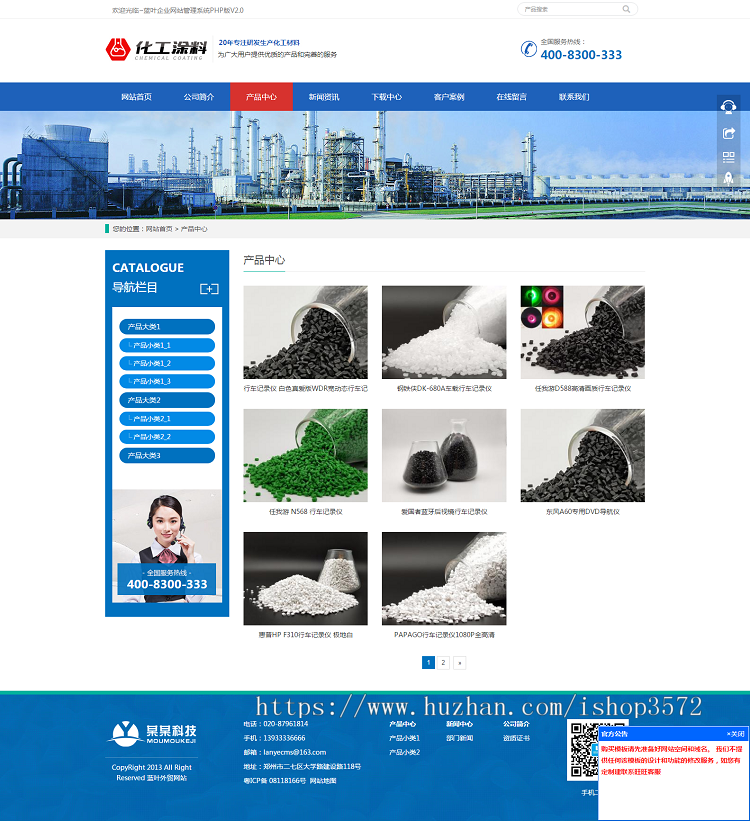Screen dimensions: 750x821
Task: Click footer 网站地图 link
Action: click(323, 780)
